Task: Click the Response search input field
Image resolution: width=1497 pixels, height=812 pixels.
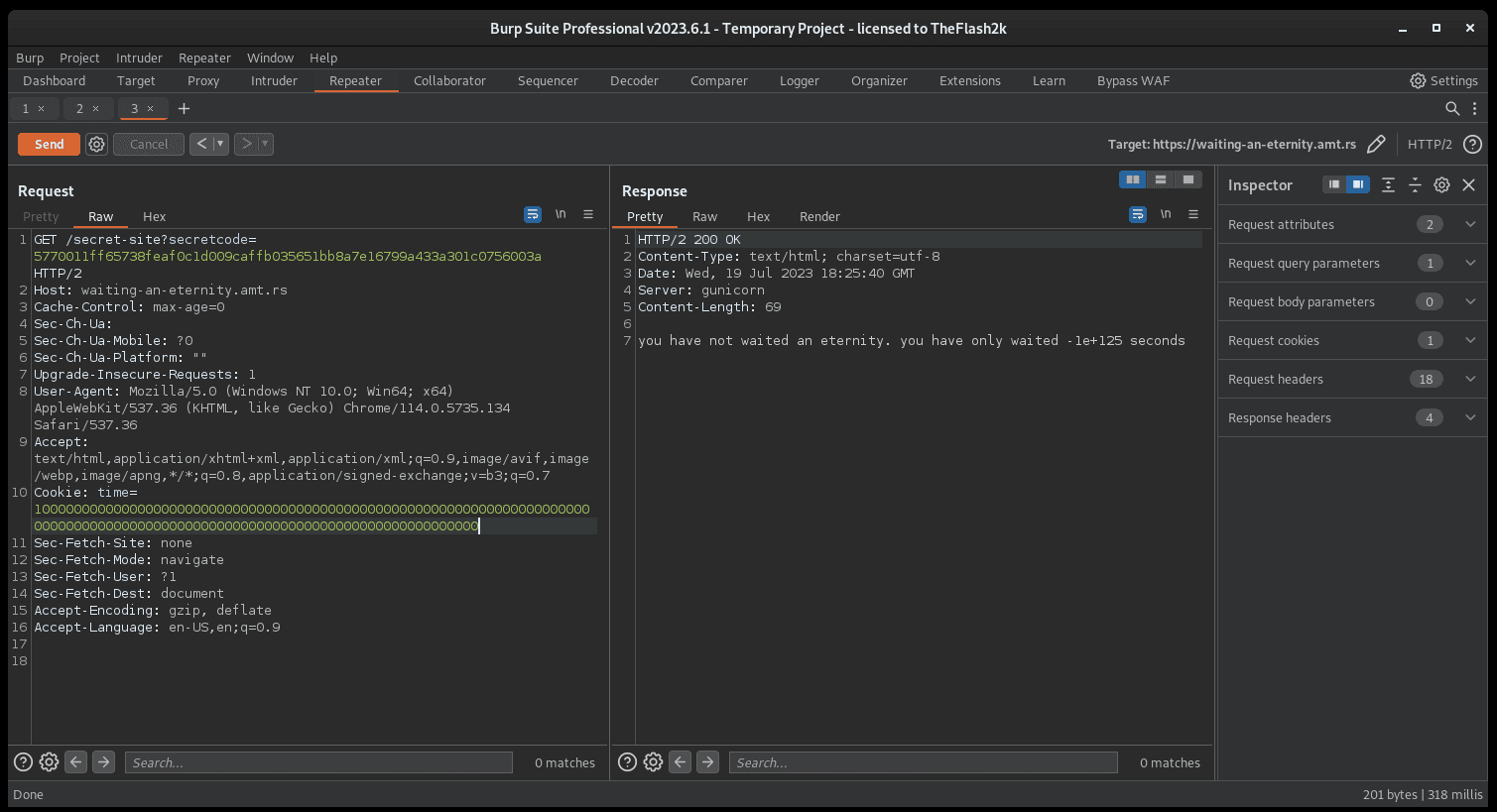Action: tap(923, 762)
